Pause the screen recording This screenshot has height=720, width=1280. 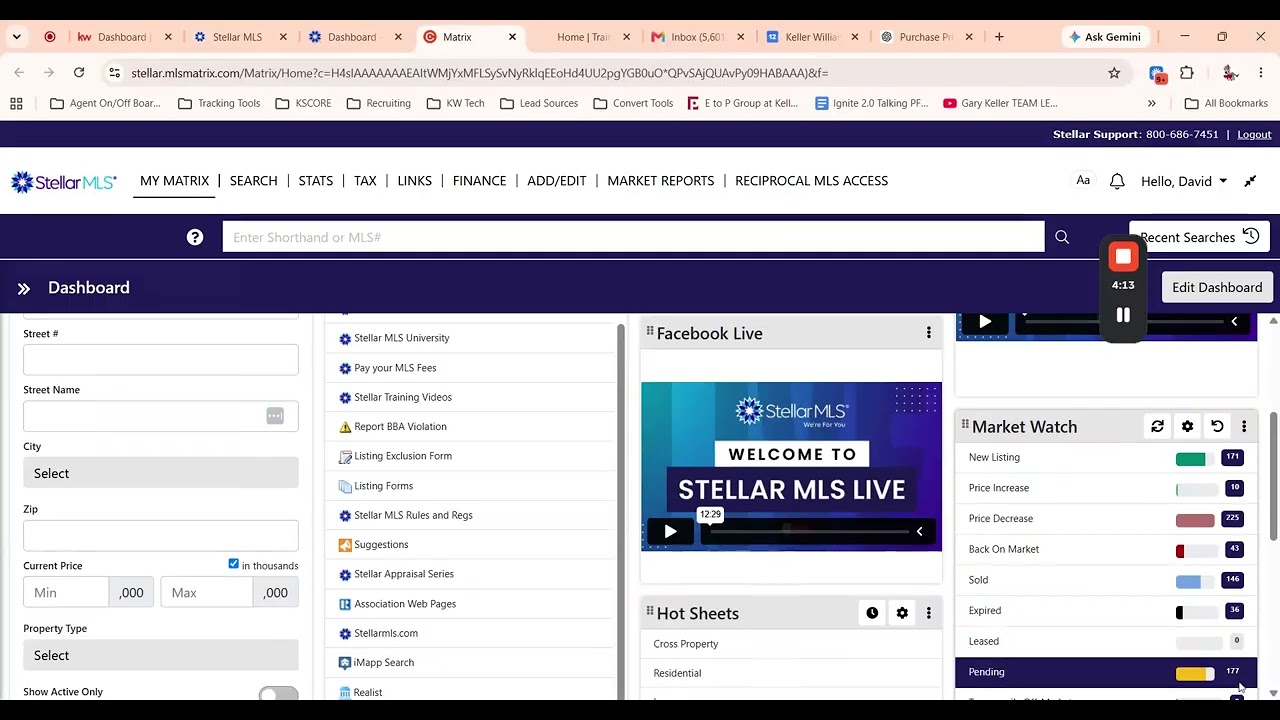click(x=1123, y=315)
